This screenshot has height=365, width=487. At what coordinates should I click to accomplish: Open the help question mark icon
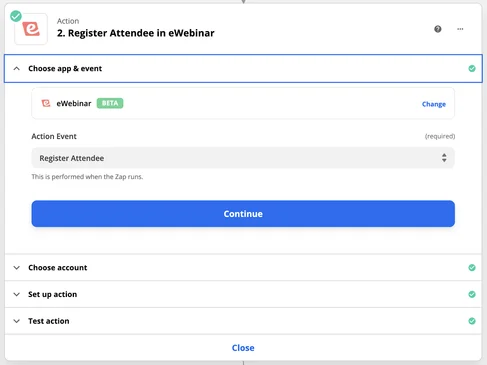(x=438, y=29)
